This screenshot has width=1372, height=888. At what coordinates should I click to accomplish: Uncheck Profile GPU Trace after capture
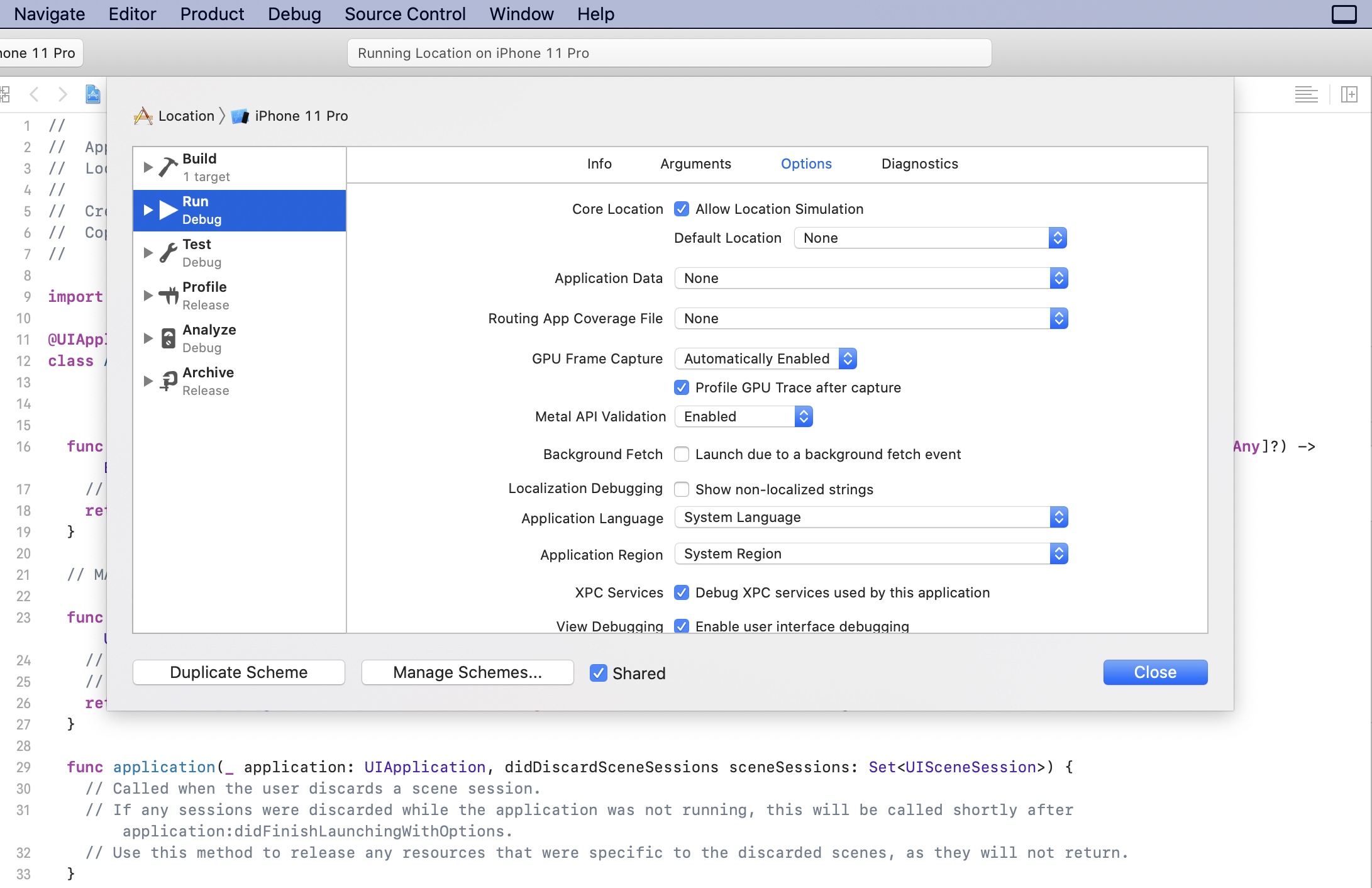682,387
